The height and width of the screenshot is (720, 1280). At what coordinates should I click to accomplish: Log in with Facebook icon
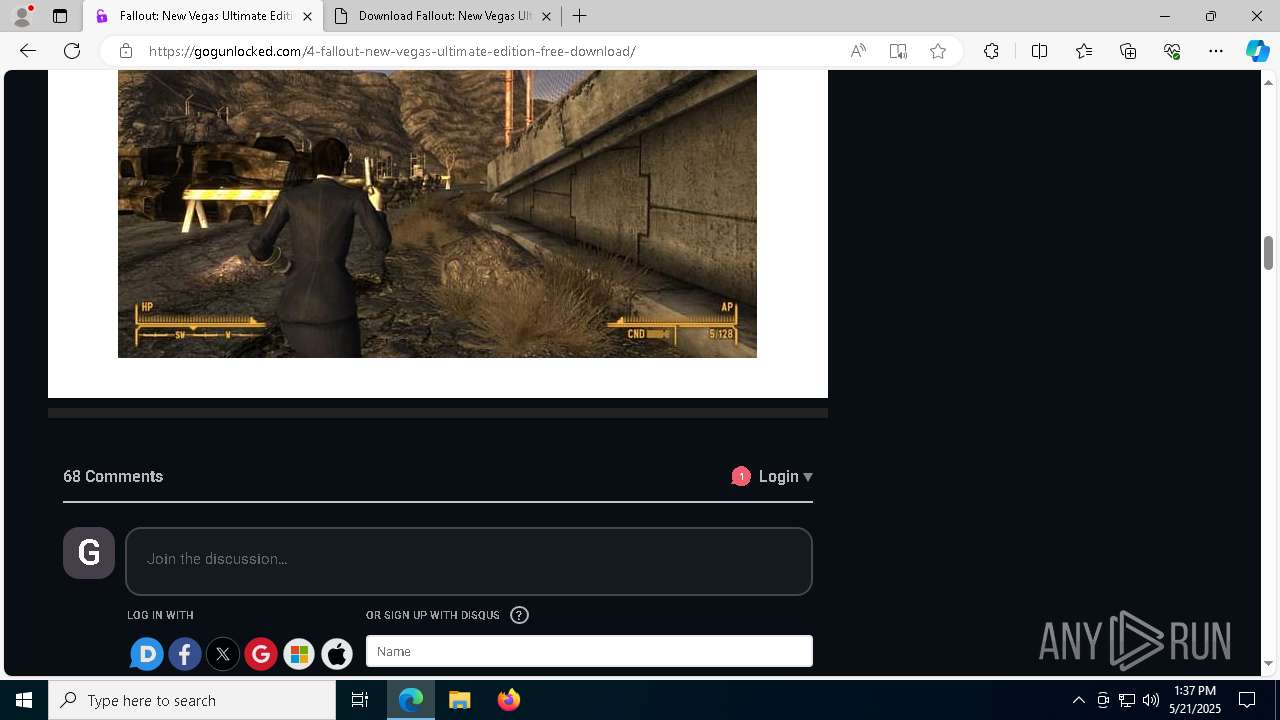pos(185,654)
